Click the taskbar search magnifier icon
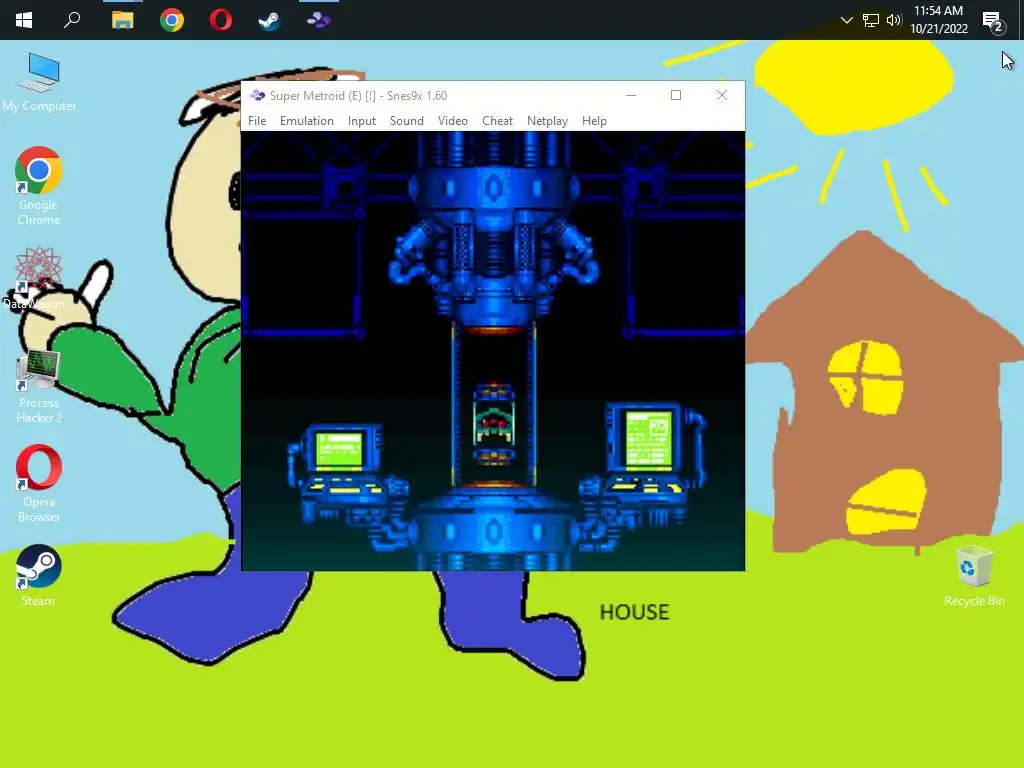Screen dimensions: 1024x768 (72, 20)
